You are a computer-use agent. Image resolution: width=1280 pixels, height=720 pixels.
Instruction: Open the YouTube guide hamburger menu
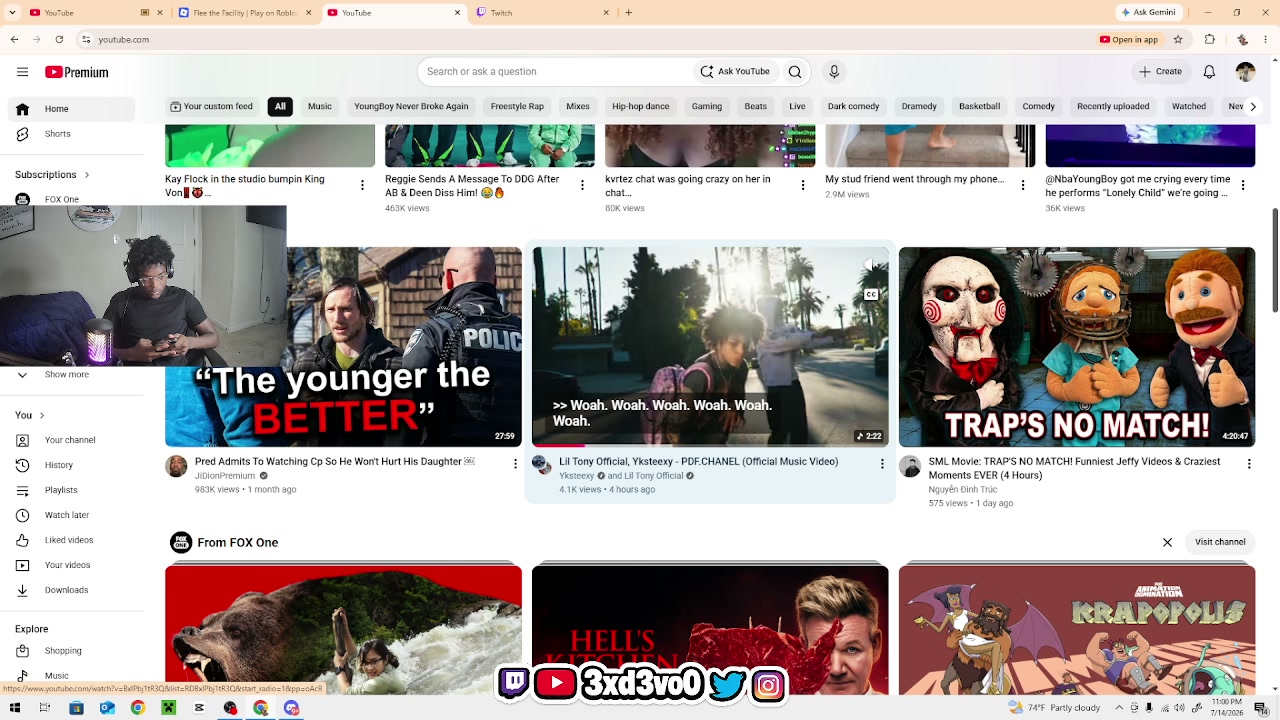[22, 72]
